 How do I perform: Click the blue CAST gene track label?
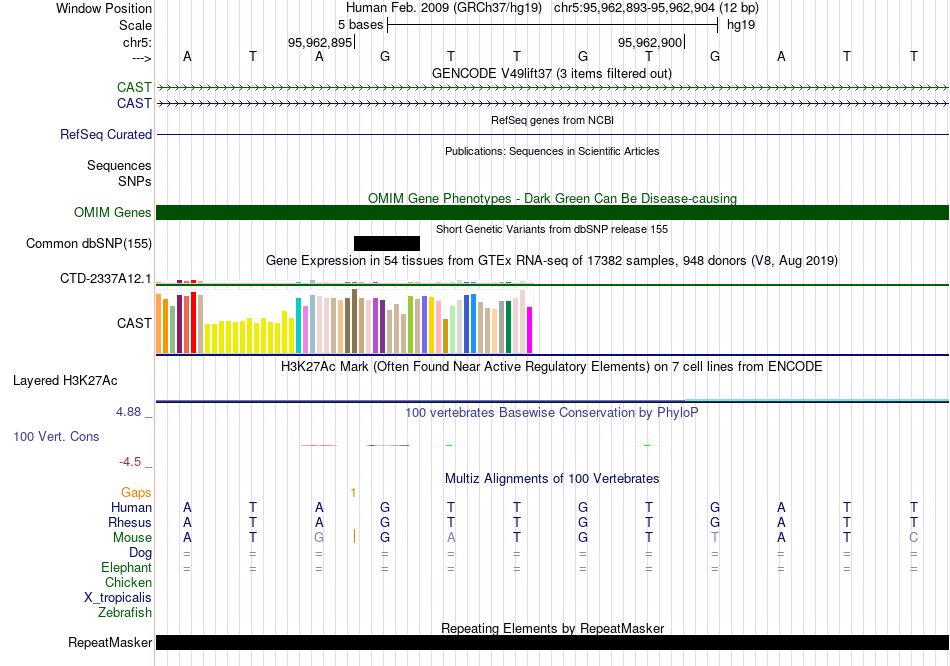pos(134,103)
